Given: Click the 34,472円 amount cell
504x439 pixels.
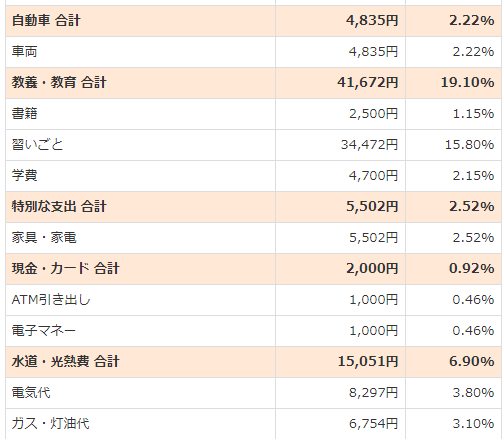Looking at the screenshot, I should (x=340, y=145).
